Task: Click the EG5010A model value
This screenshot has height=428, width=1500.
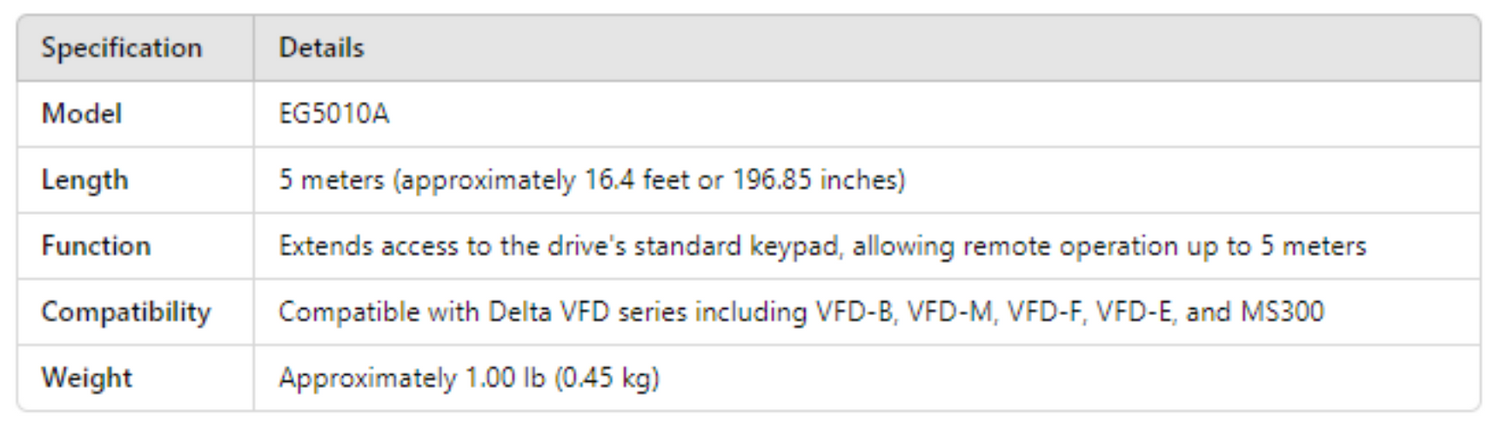Action: click(334, 114)
